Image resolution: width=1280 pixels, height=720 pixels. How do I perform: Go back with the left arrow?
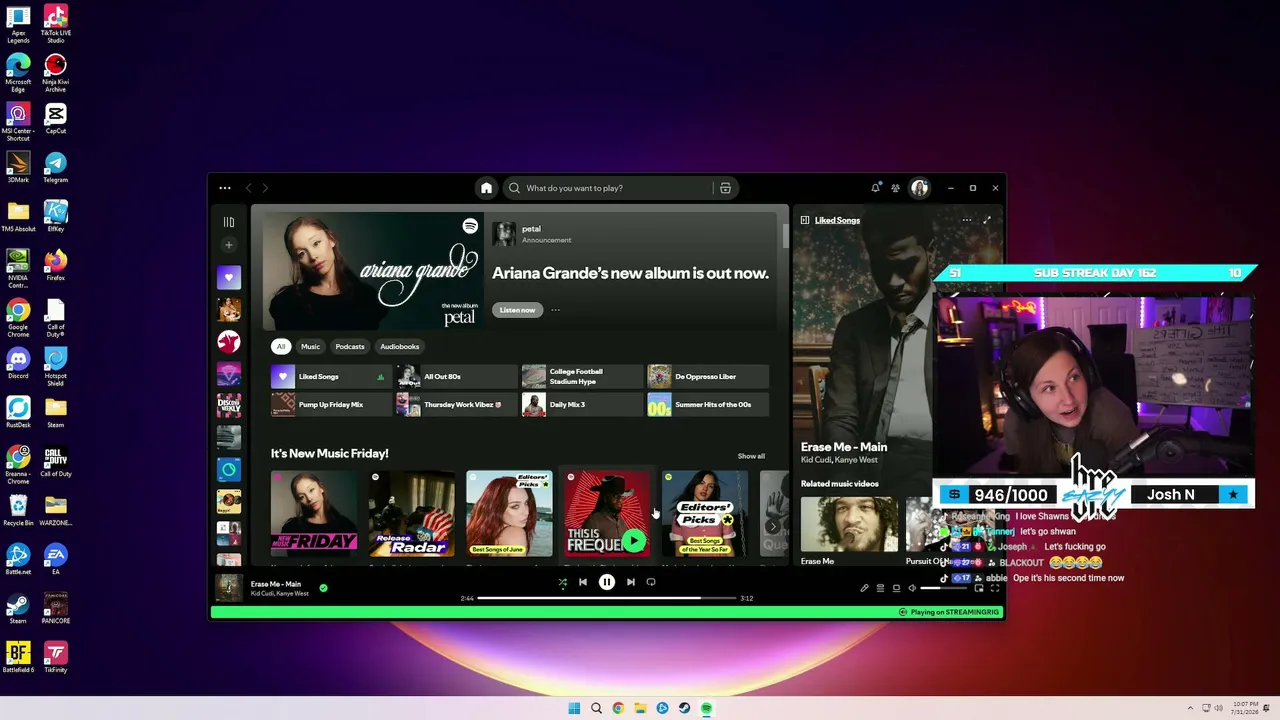coord(249,188)
